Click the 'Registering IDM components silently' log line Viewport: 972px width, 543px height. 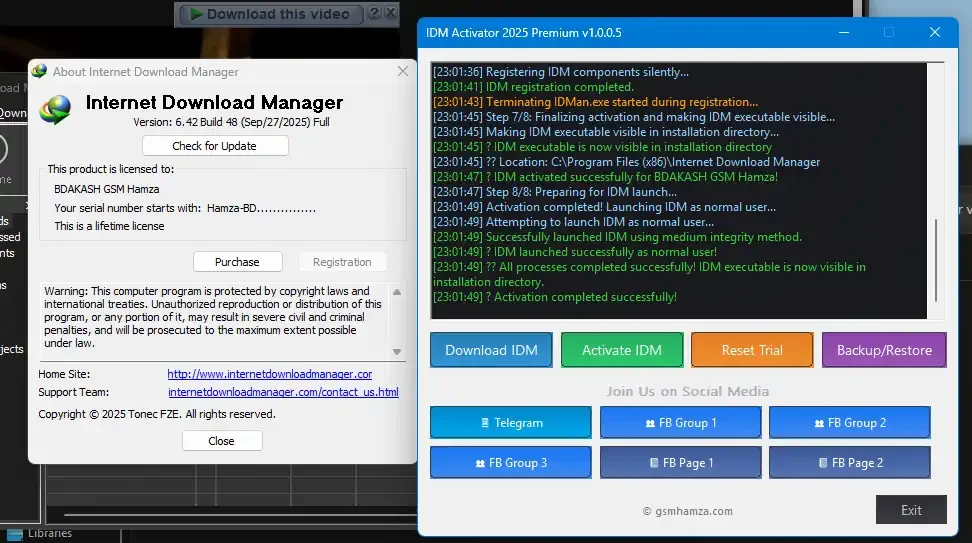561,72
